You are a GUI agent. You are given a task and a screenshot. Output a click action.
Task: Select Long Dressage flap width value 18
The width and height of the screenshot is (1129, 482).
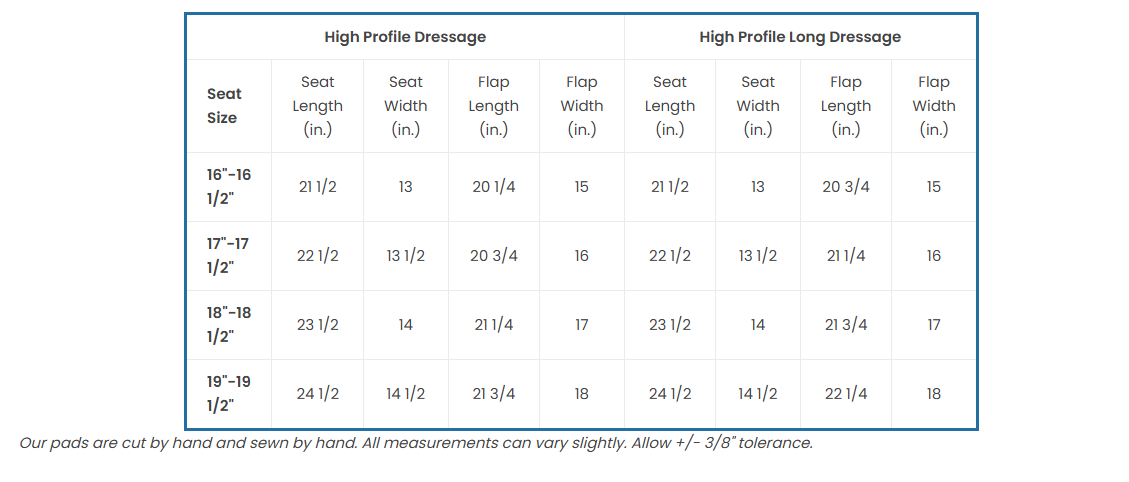(x=934, y=394)
